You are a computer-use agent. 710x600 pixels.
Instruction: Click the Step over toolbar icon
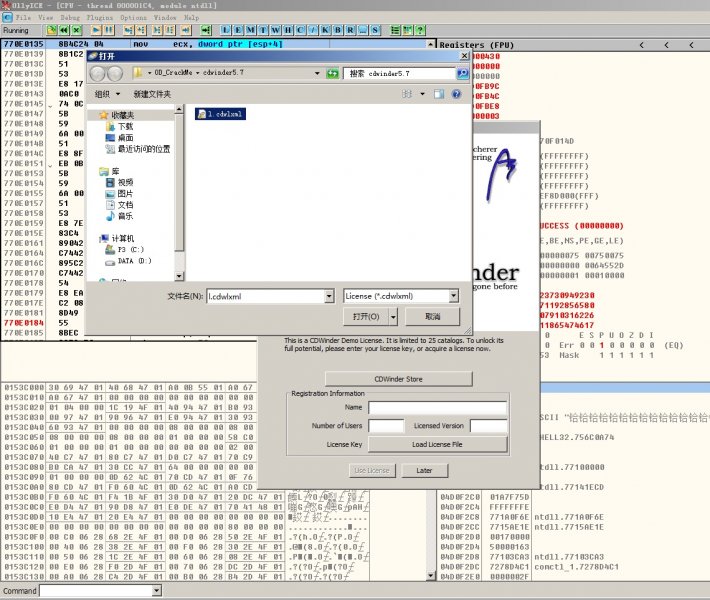[141, 30]
